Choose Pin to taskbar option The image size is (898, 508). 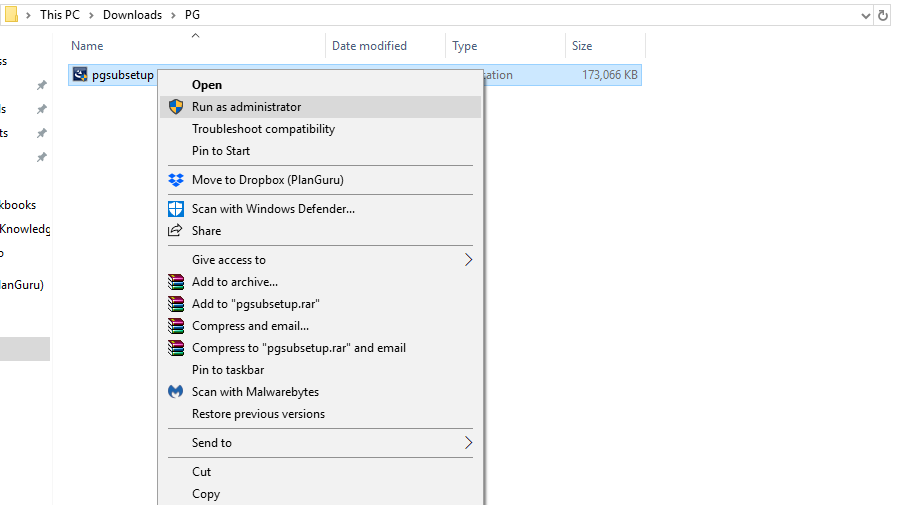point(228,370)
